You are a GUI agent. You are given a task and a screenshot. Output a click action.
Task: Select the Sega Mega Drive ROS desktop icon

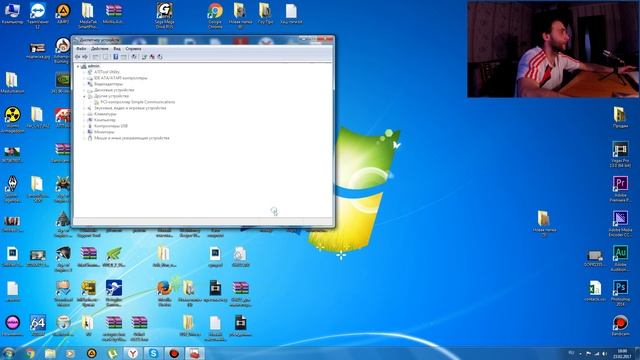(164, 16)
